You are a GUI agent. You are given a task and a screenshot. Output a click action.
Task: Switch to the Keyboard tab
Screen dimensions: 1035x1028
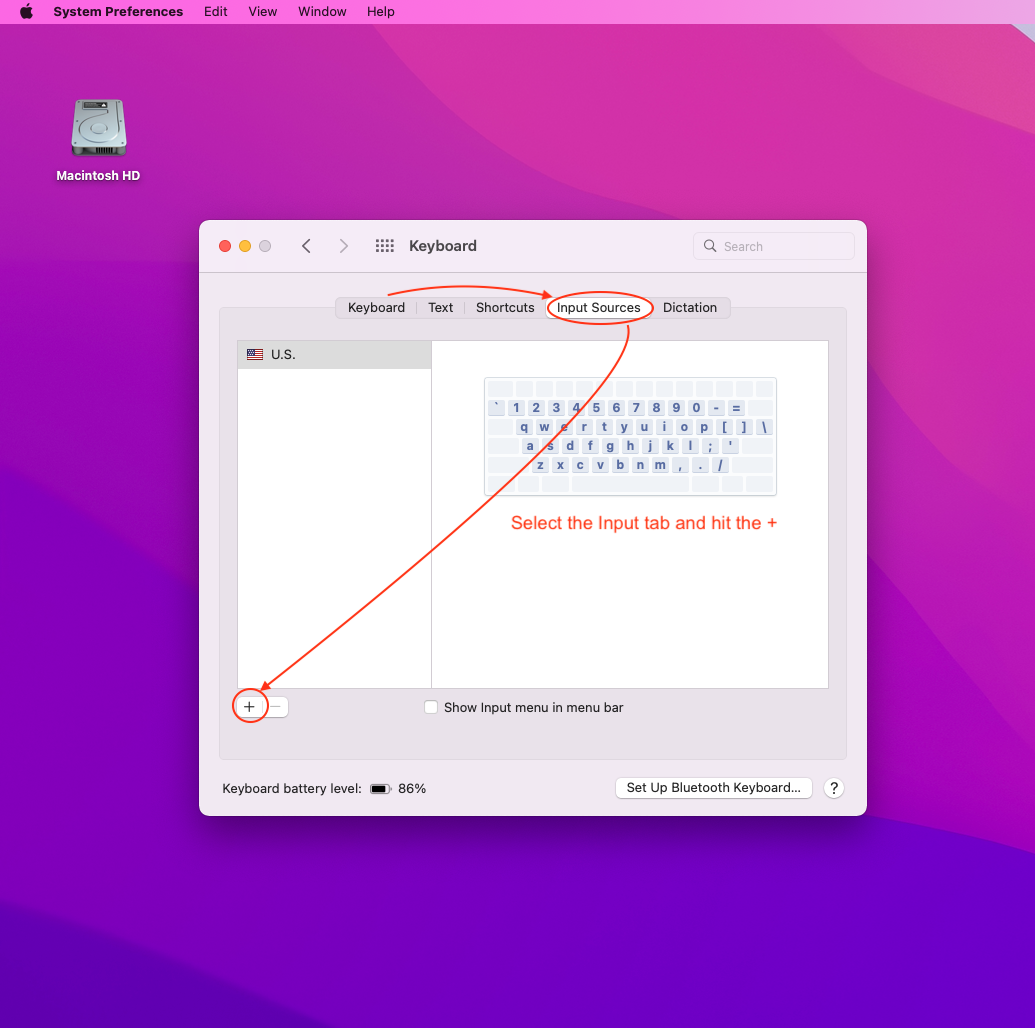coord(376,308)
